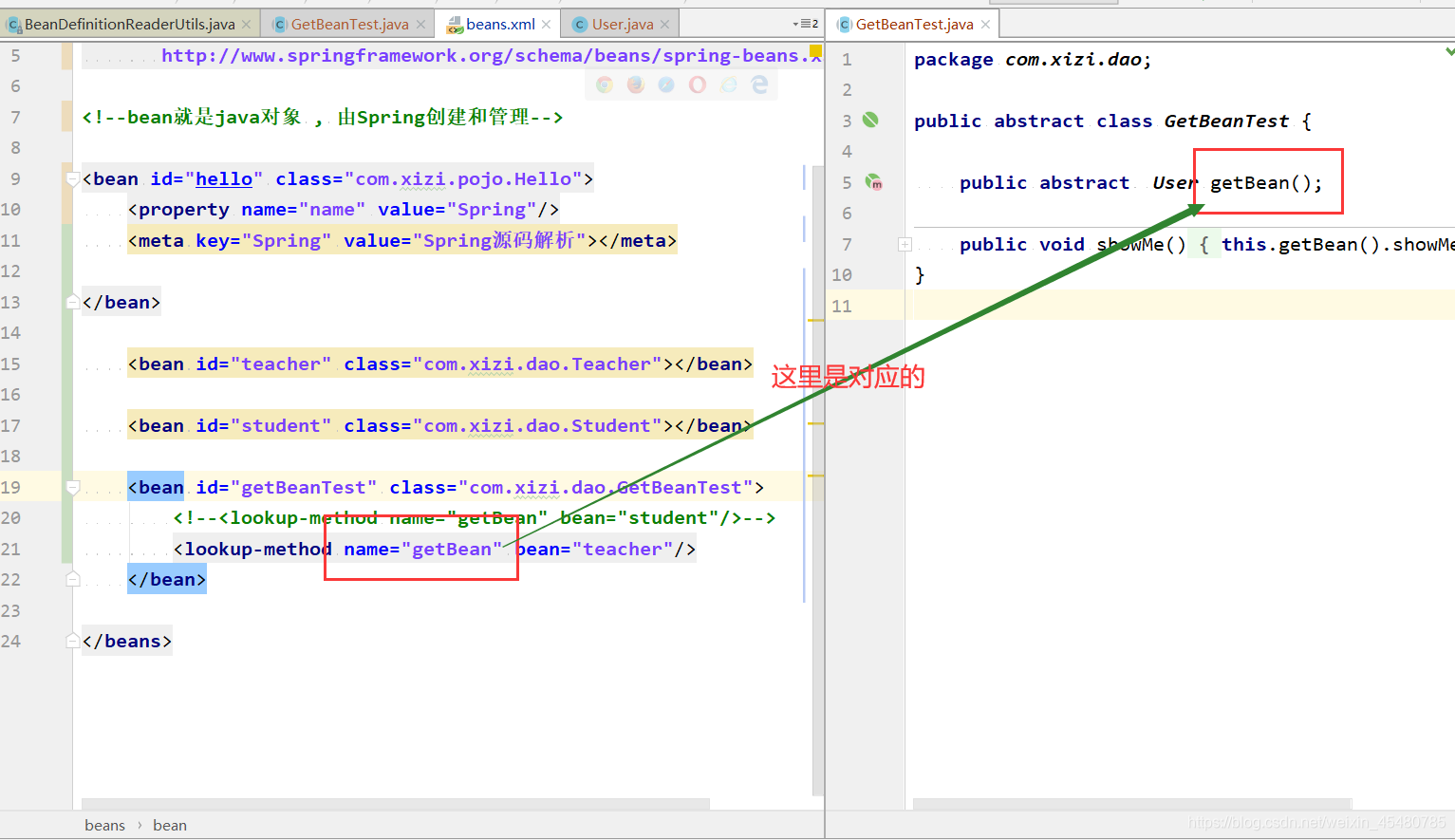Click the left editor horizontal scrollbar
Viewport: 1455px width, 840px height.
396,804
